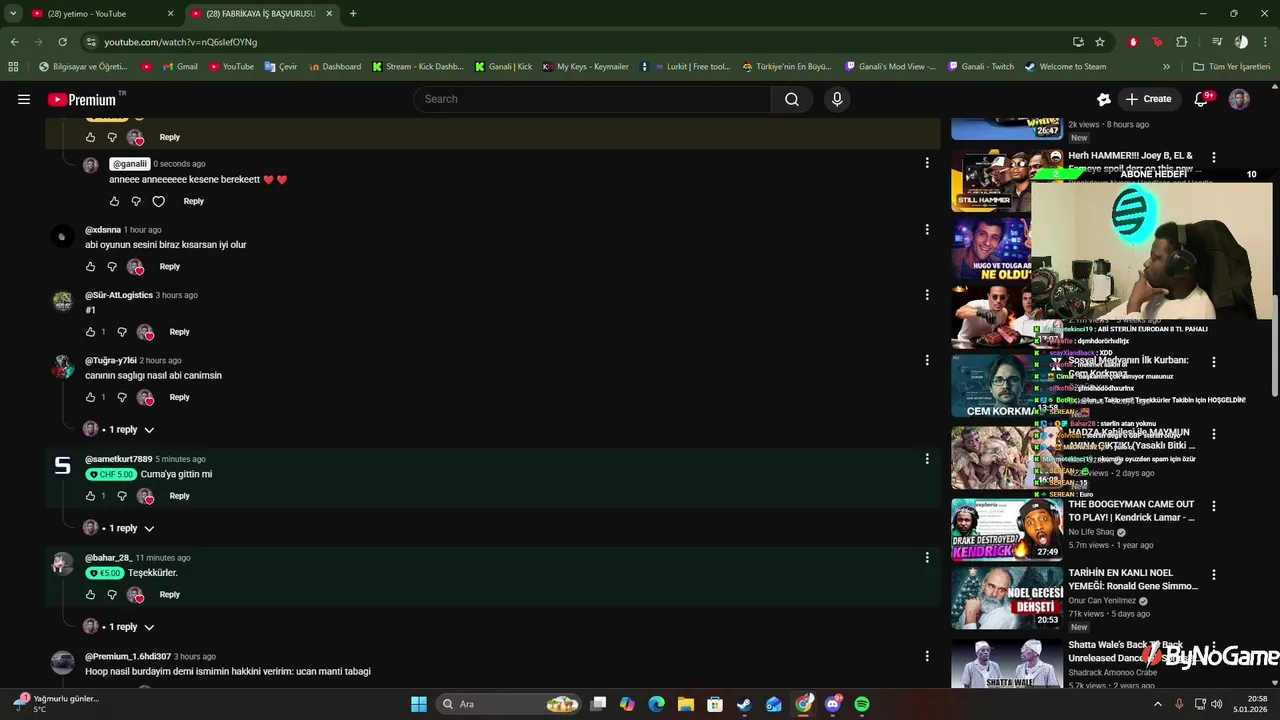The width and height of the screenshot is (1280, 720).
Task: Dislike the @xdsnna comment
Action: coord(112,267)
